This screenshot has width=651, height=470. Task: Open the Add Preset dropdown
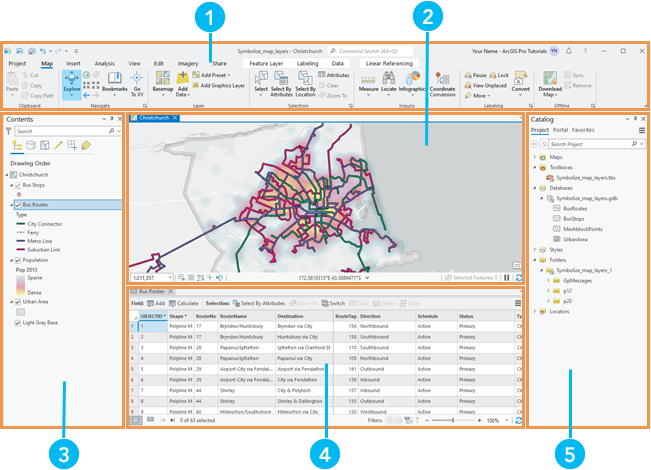pyautogui.click(x=212, y=75)
